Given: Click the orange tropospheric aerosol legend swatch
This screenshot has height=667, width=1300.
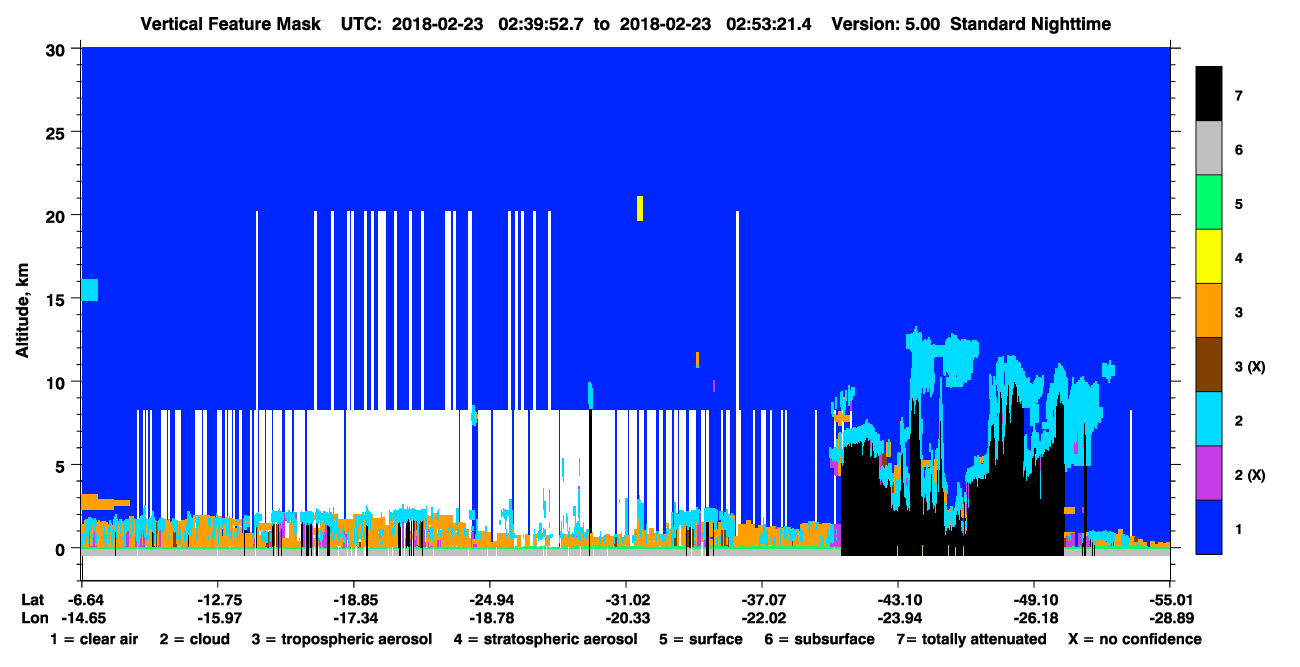Looking at the screenshot, I should click(1209, 311).
